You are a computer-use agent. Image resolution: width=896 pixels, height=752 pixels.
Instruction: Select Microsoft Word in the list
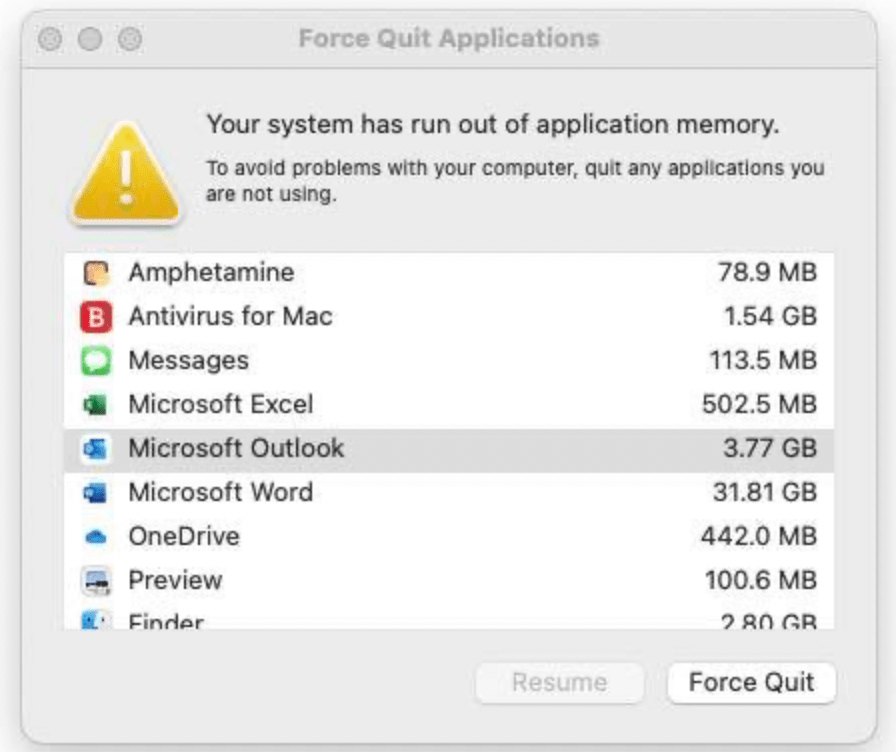[221, 493]
